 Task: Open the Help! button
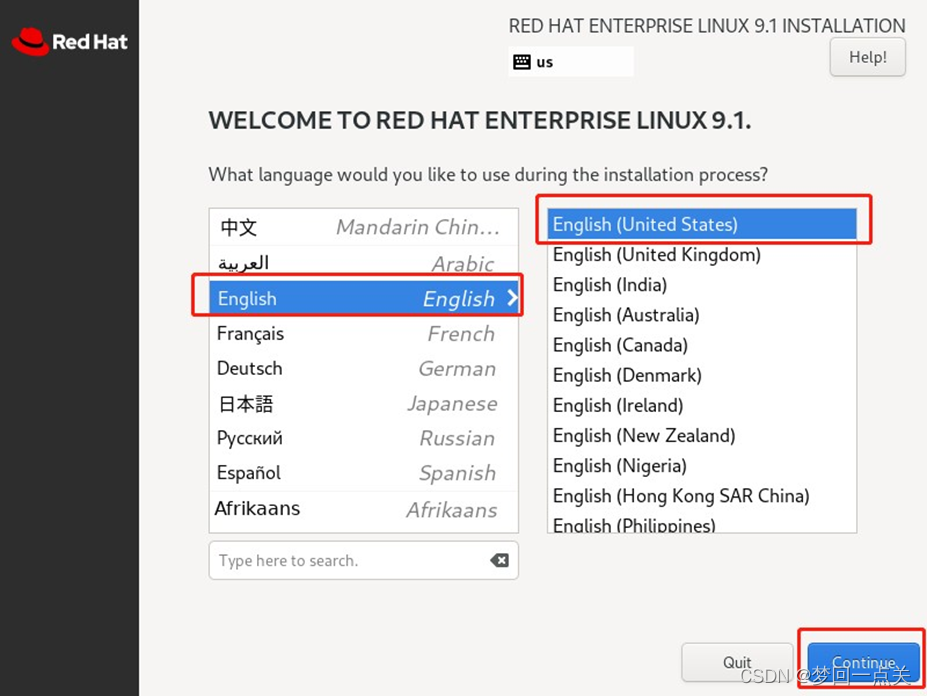tap(867, 57)
